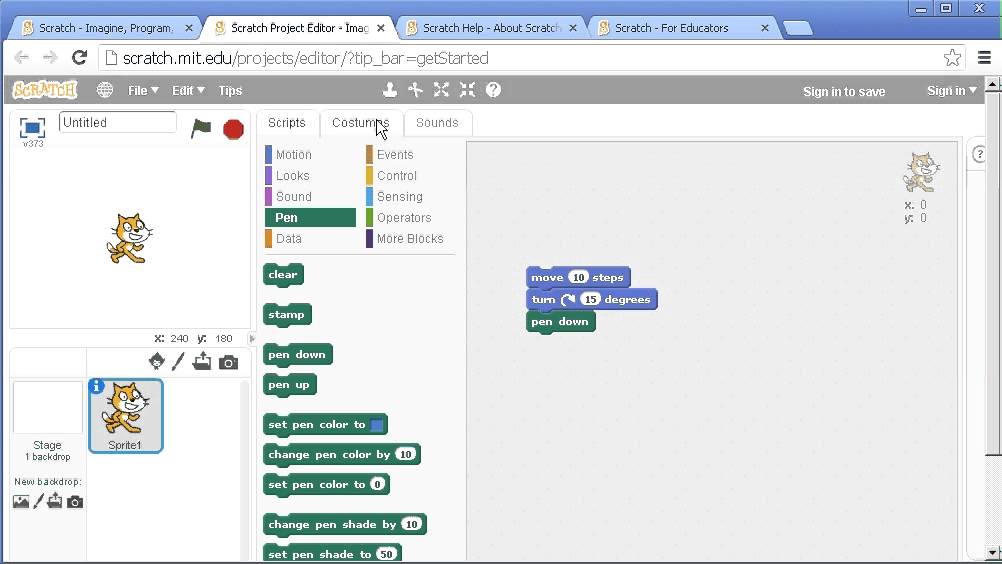Select the More Blocks category
The image size is (1002, 564).
pyautogui.click(x=409, y=239)
